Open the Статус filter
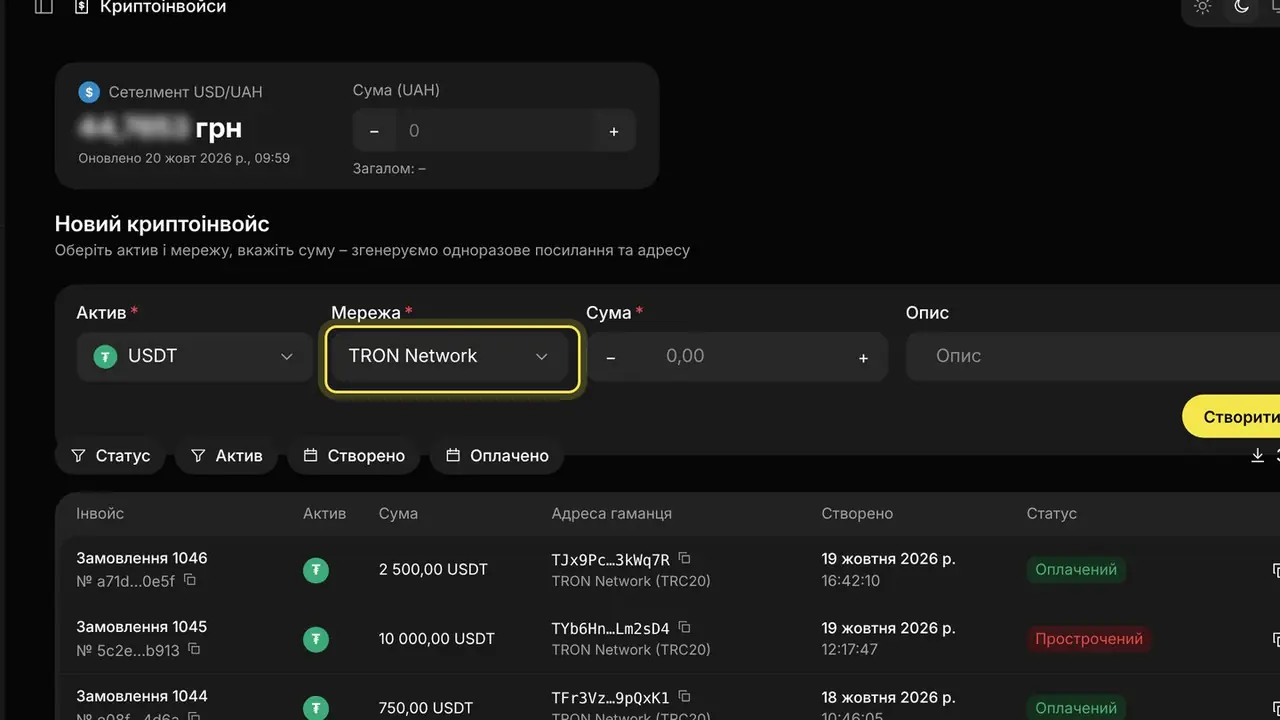Image resolution: width=1280 pixels, height=720 pixels. pos(110,456)
